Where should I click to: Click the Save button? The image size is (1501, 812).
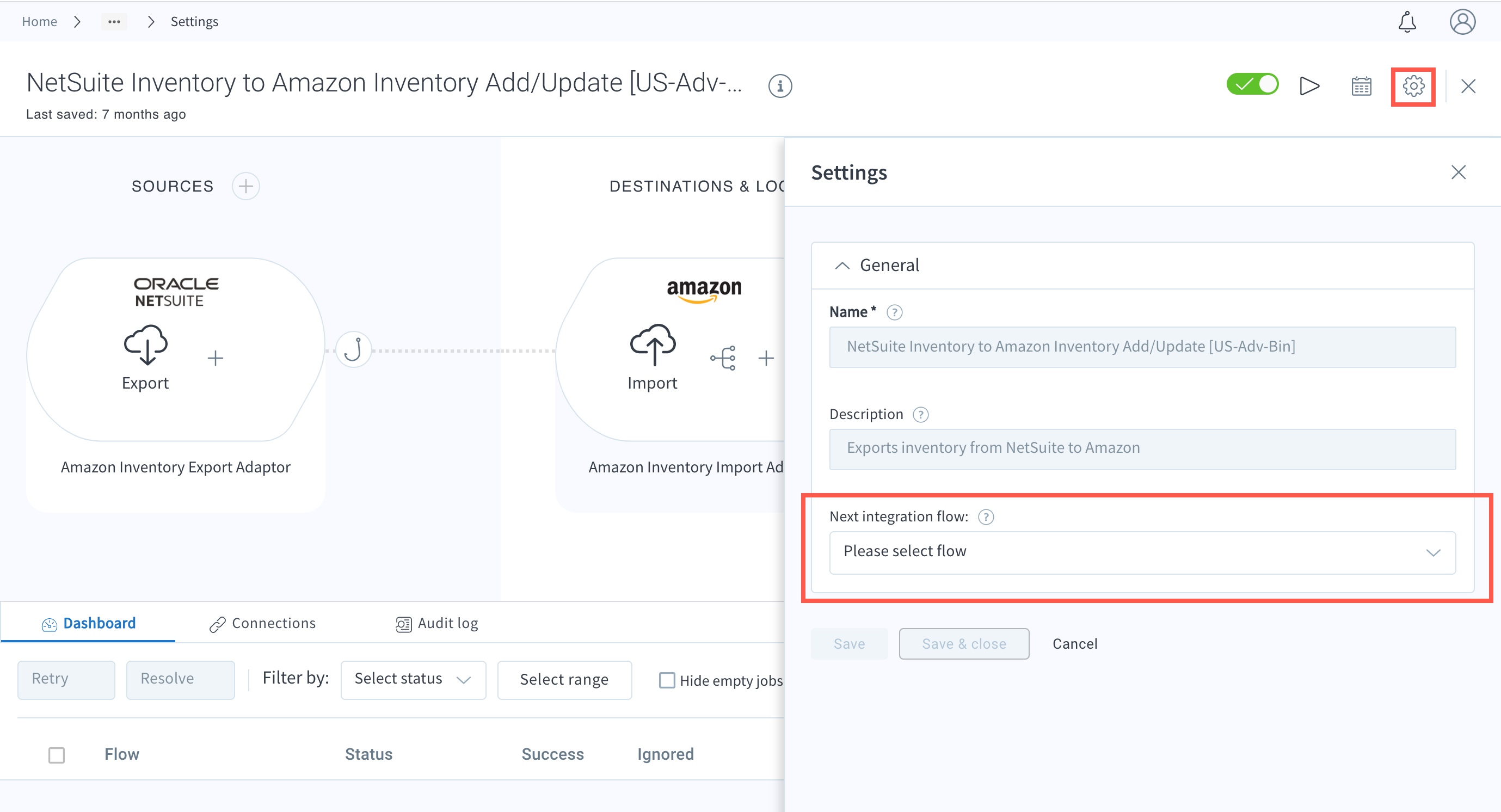click(849, 644)
